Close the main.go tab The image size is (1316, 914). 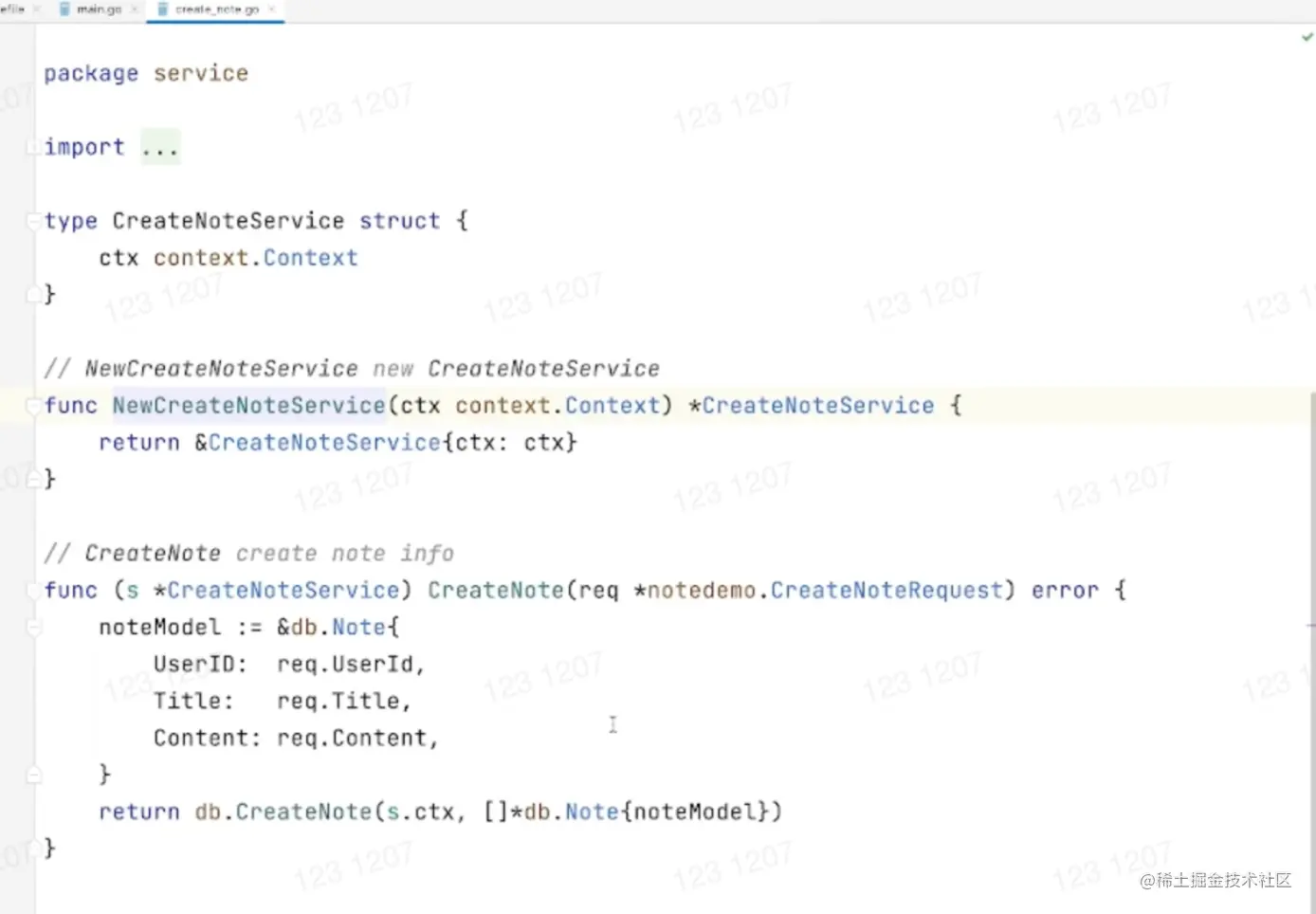[135, 9]
